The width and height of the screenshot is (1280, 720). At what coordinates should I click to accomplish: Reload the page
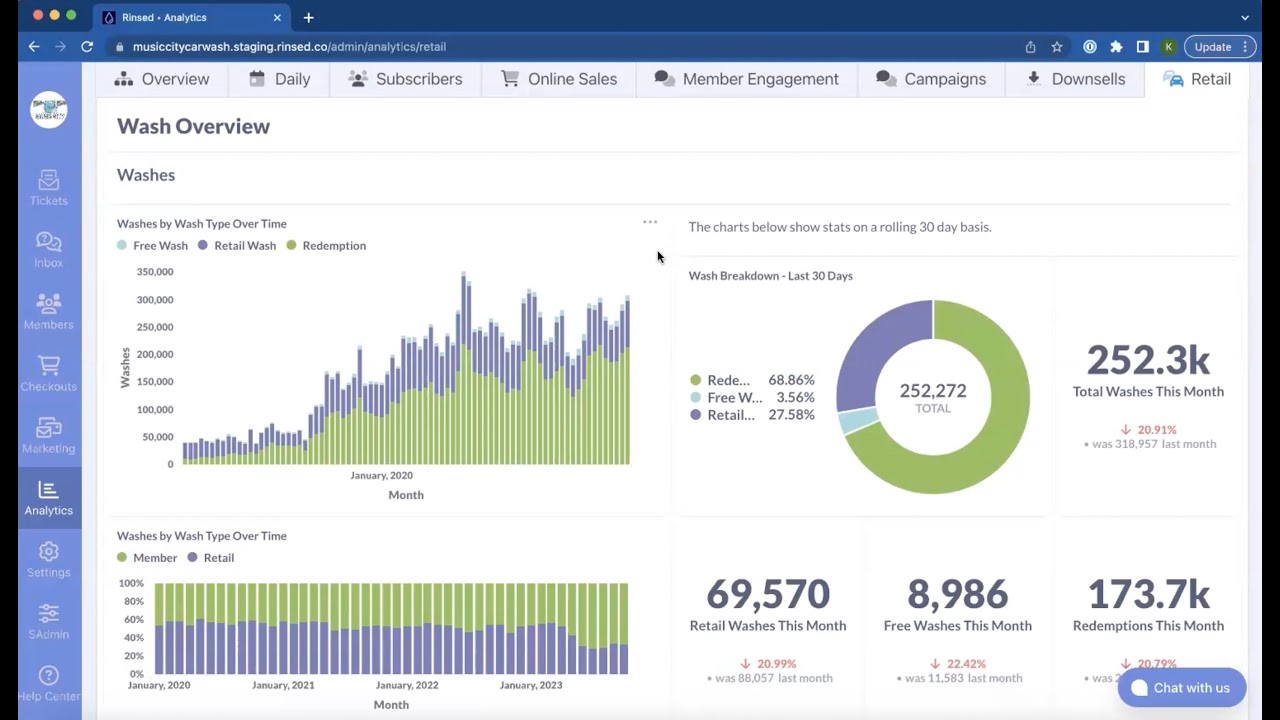87,46
